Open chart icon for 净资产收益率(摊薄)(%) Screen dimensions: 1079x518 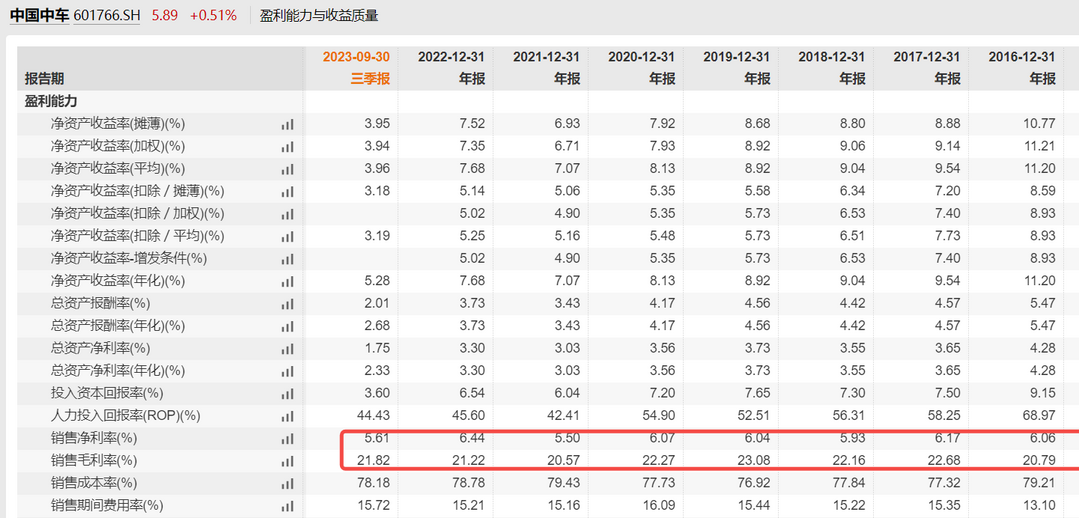(287, 125)
